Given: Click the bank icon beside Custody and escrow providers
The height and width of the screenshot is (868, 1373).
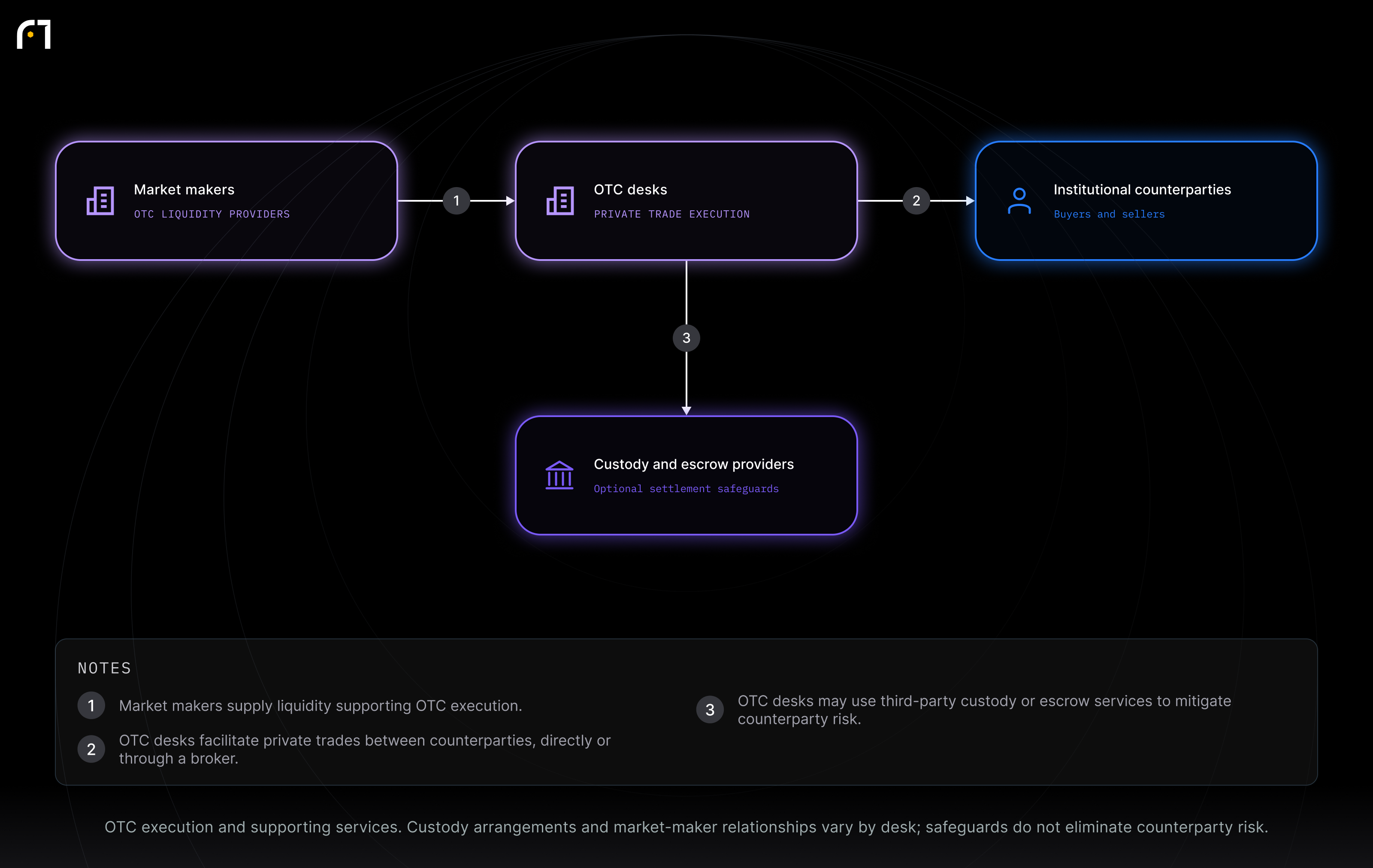Looking at the screenshot, I should 559,475.
